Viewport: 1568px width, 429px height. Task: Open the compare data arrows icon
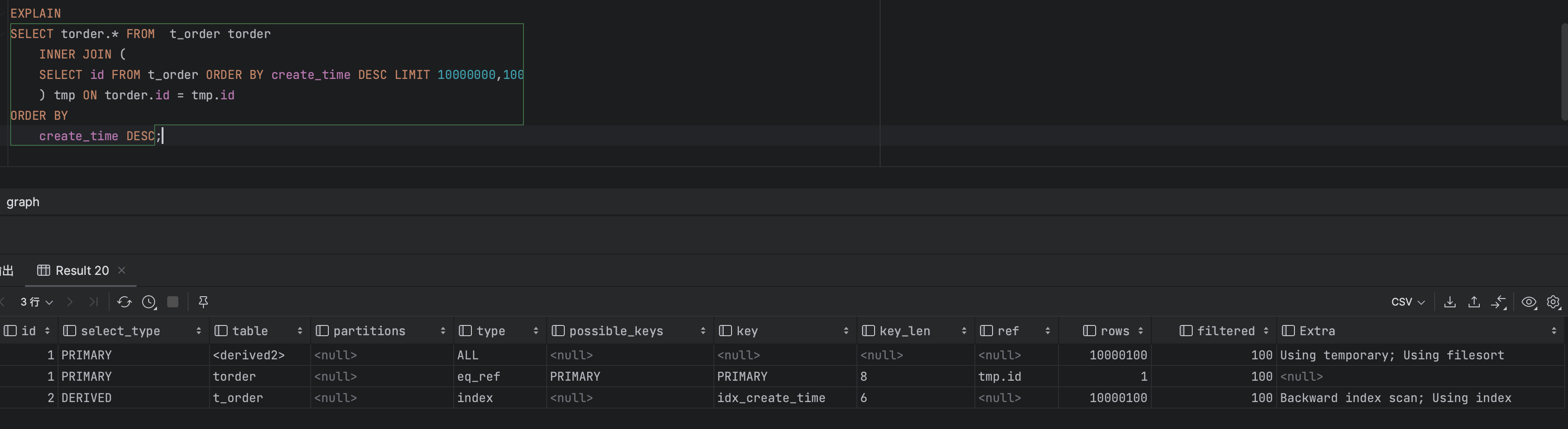(x=1498, y=302)
